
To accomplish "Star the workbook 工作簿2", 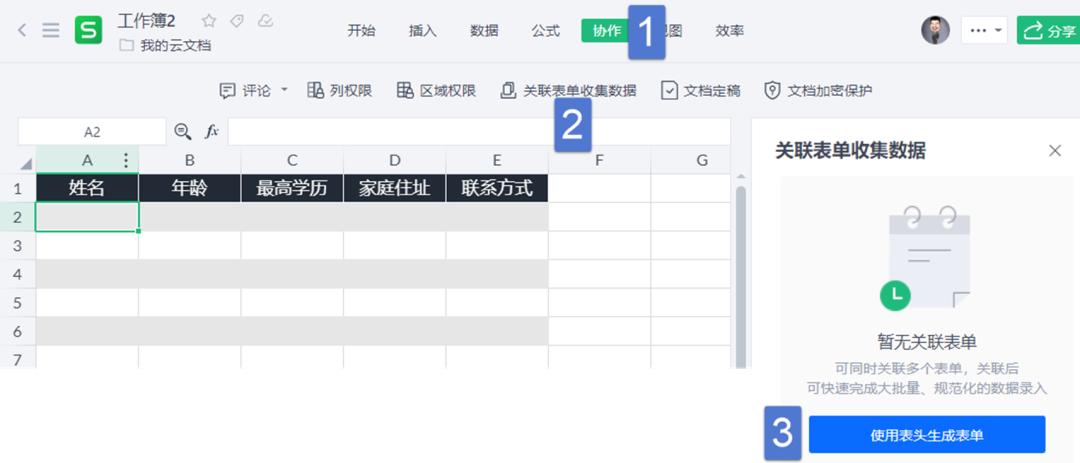I will pyautogui.click(x=209, y=21).
